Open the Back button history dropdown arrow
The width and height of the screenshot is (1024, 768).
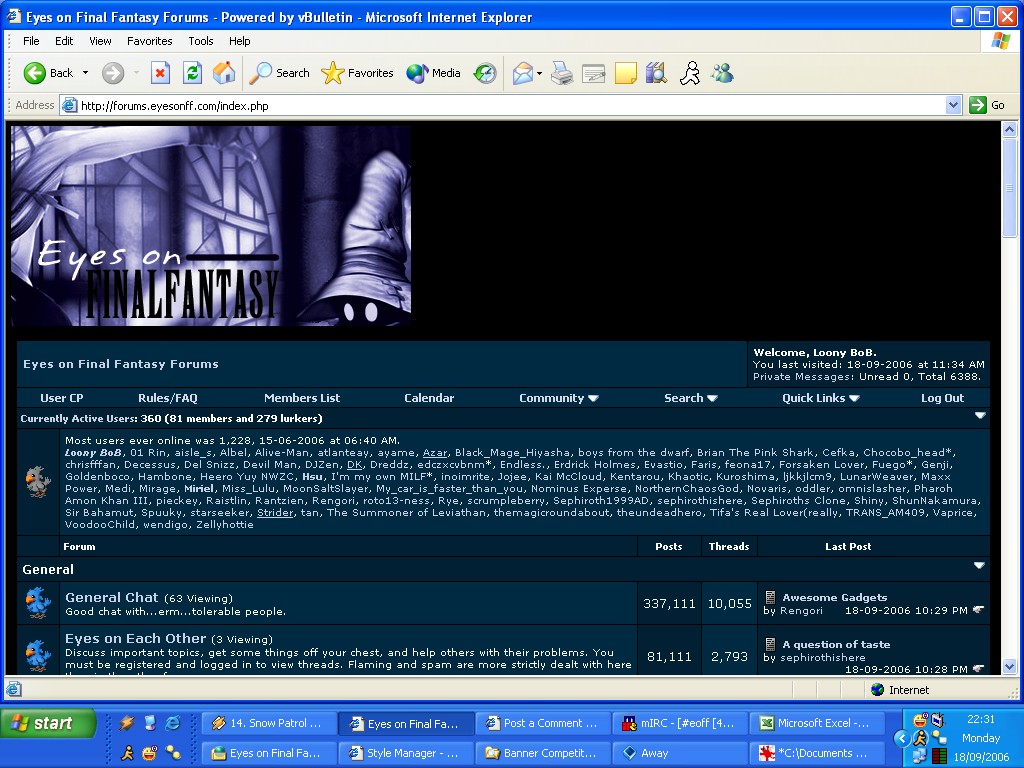[x=86, y=73]
